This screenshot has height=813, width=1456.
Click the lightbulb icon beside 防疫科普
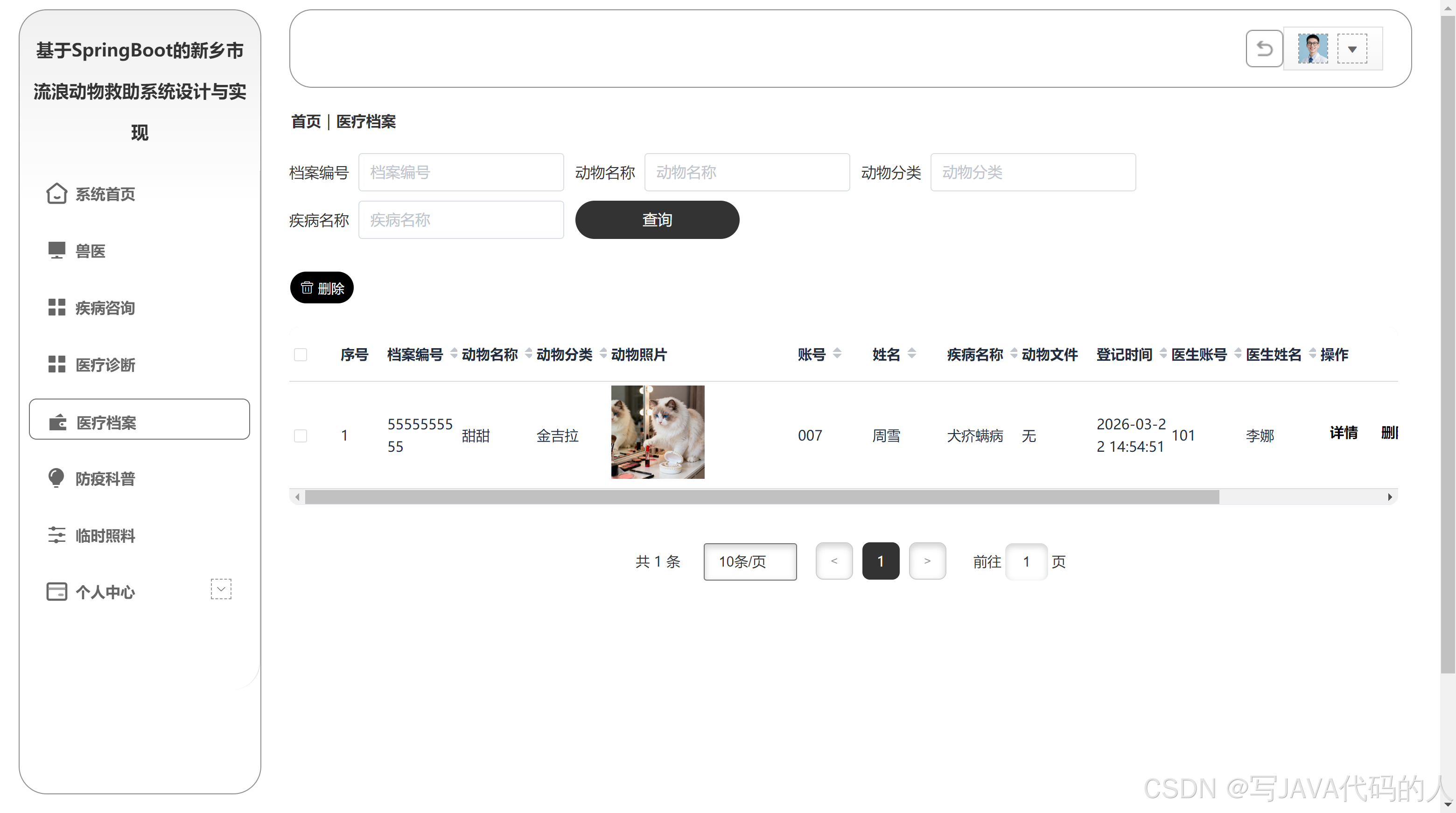tap(56, 478)
